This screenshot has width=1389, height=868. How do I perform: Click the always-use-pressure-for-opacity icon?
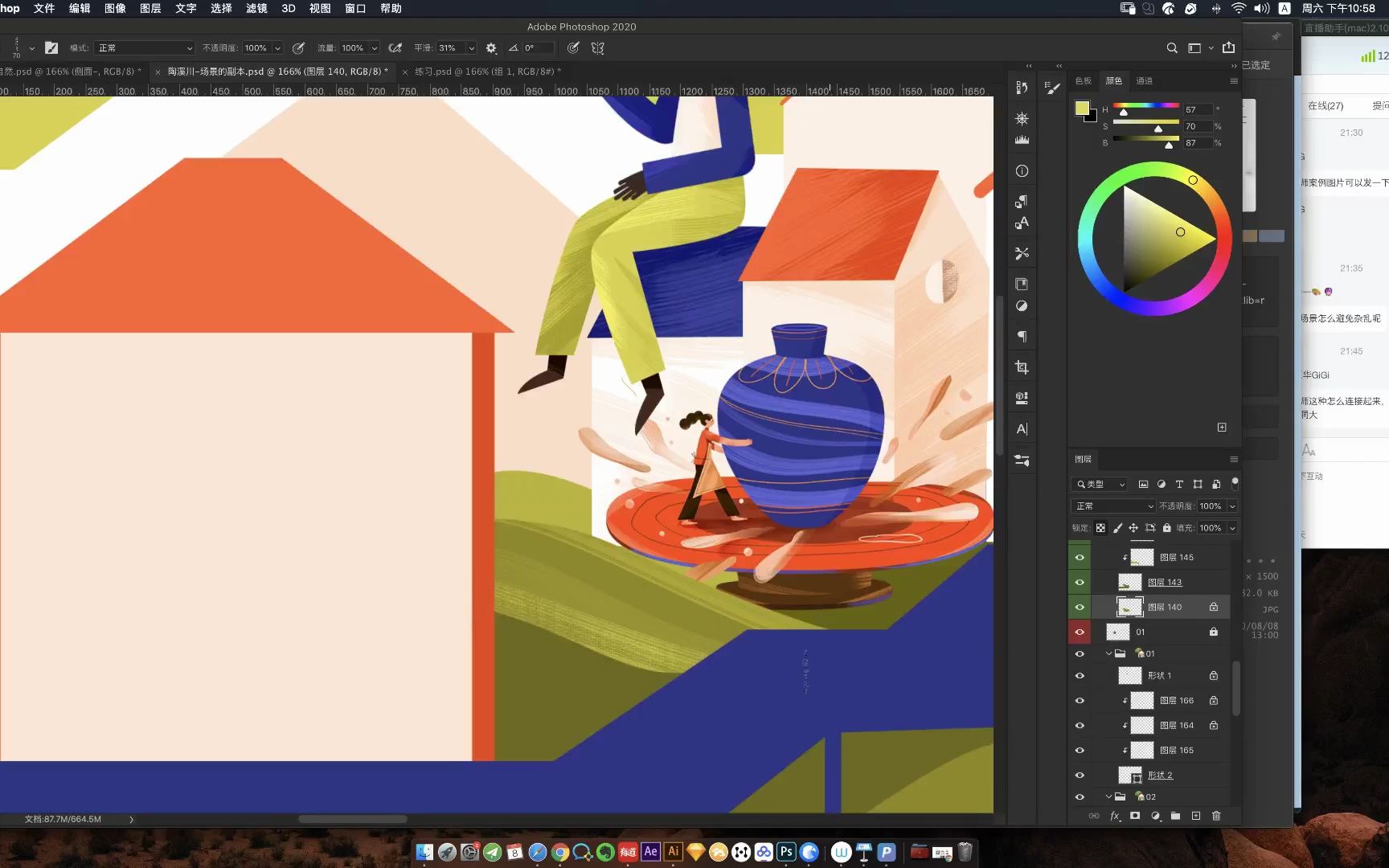pyautogui.click(x=298, y=48)
